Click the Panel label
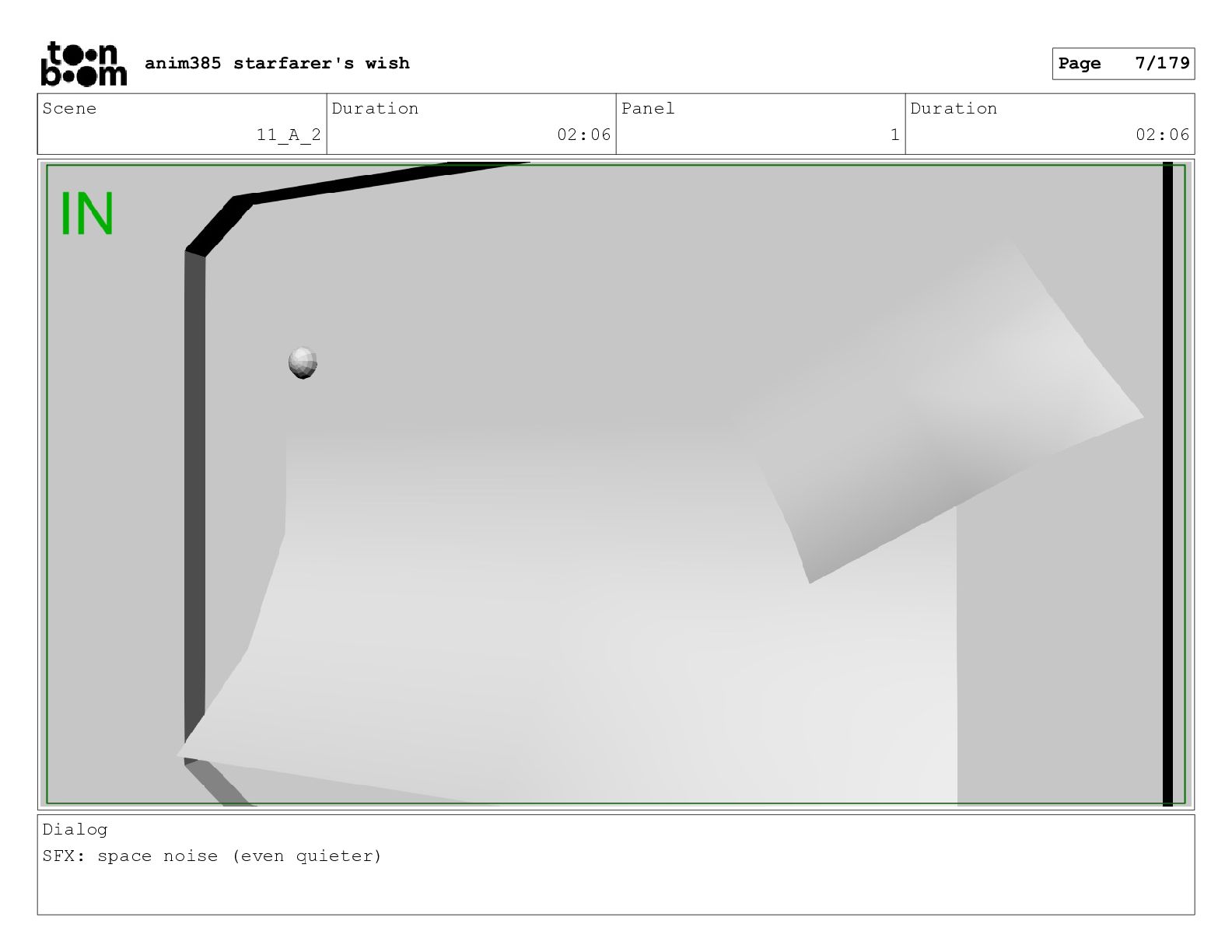The height and width of the screenshot is (952, 1232). click(648, 109)
